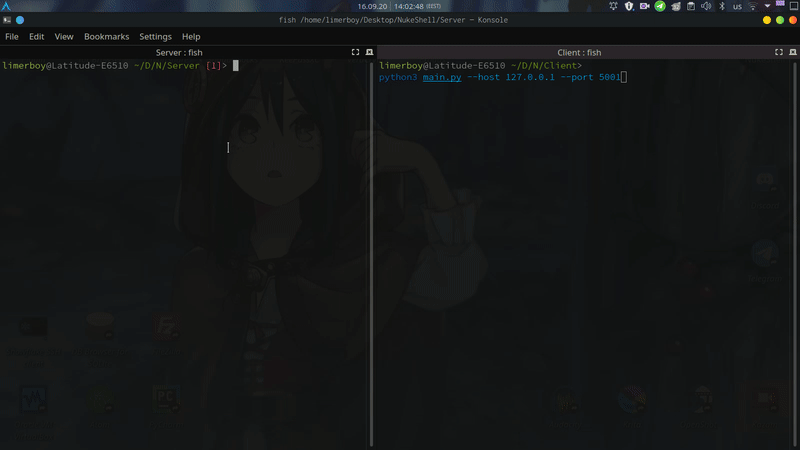Click the 'Client : fish' pane title
The height and width of the screenshot is (450, 800).
point(579,52)
